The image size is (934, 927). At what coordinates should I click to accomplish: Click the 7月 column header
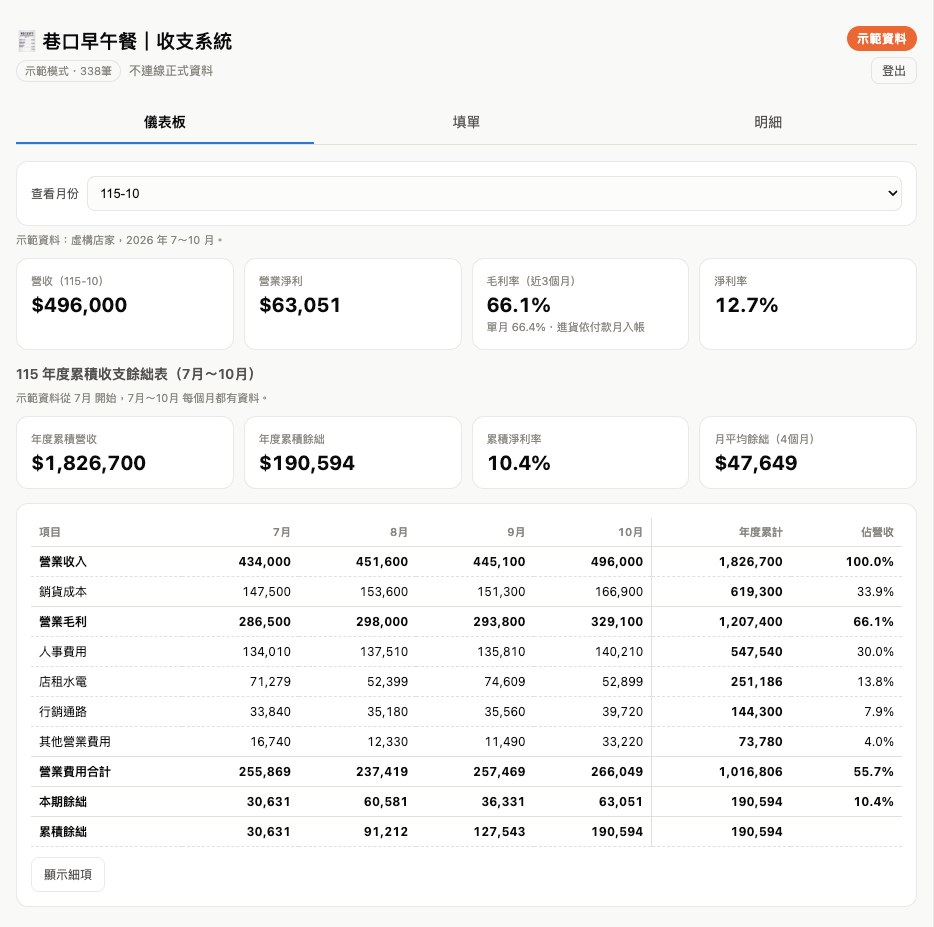click(x=282, y=532)
